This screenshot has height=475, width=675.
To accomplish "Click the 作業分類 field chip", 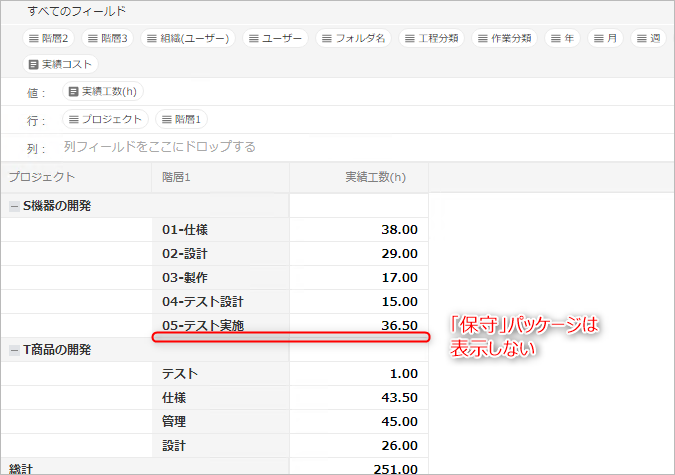I will (x=503, y=39).
